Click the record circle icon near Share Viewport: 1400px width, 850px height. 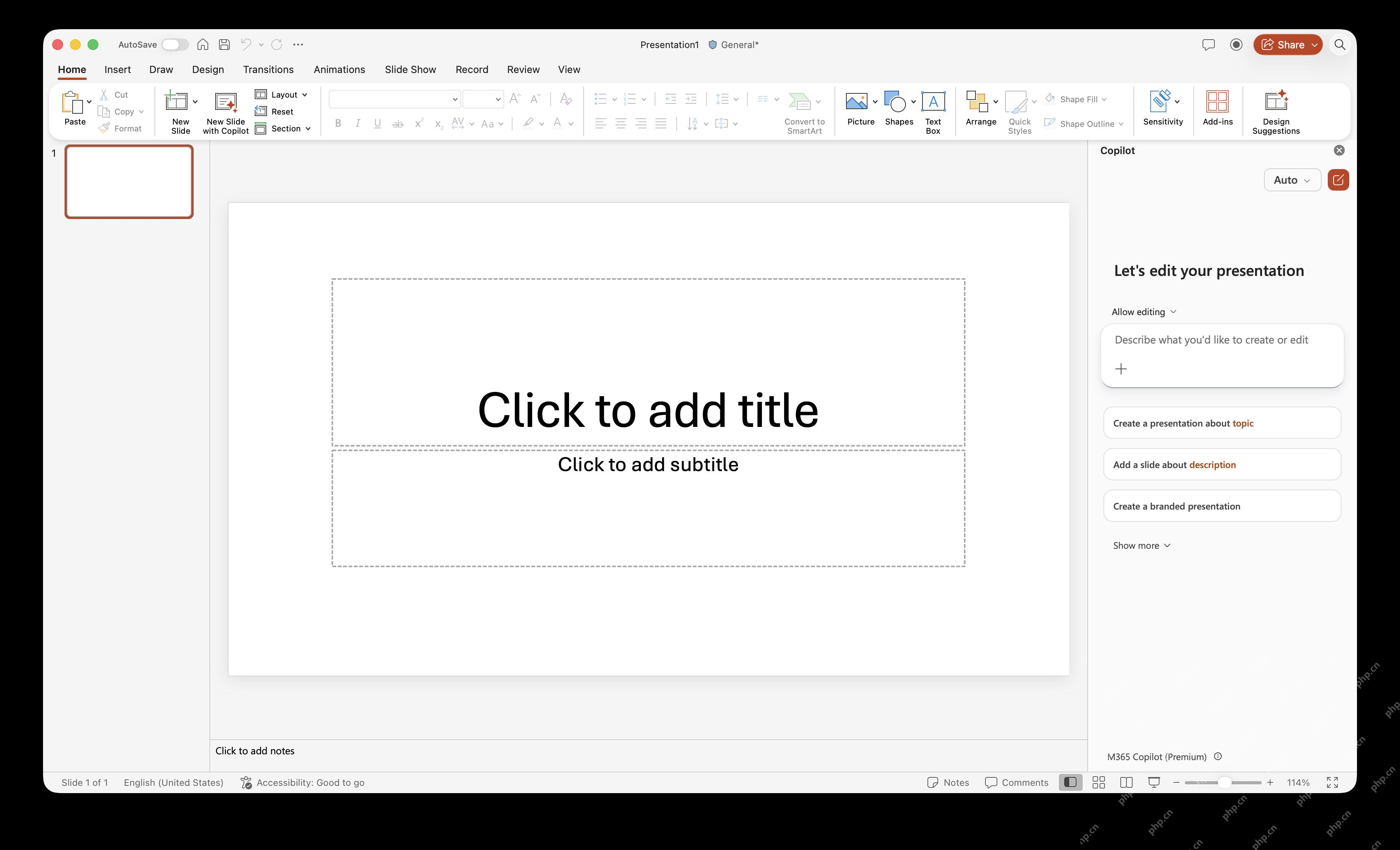[1236, 44]
